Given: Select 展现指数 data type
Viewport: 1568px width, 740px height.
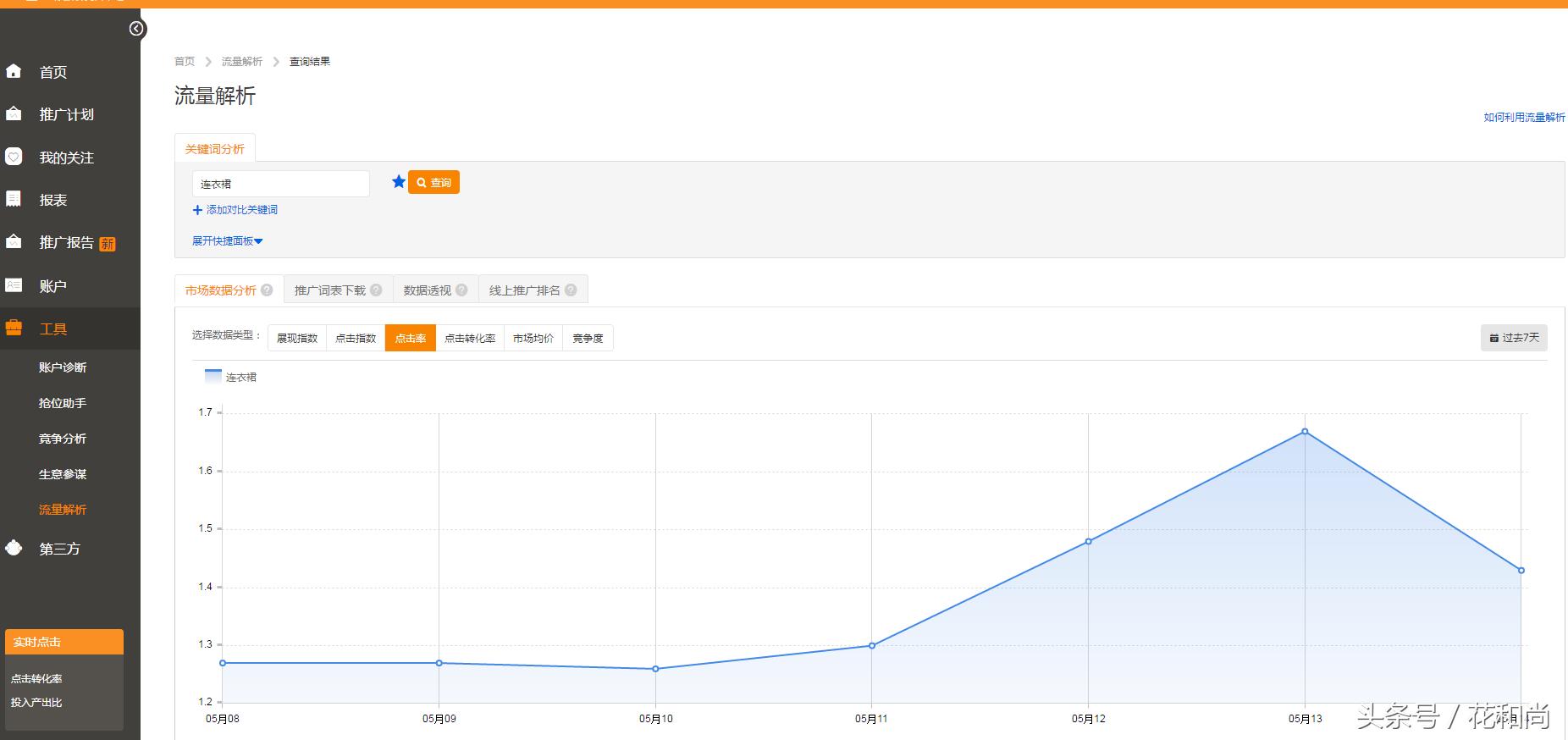Looking at the screenshot, I should [297, 338].
